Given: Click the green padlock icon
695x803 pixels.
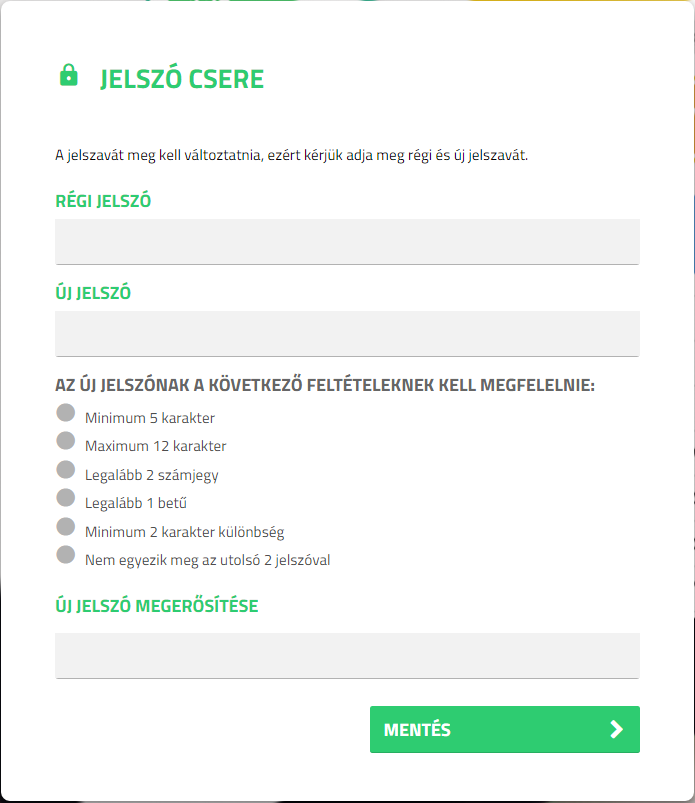Looking at the screenshot, I should point(68,75).
